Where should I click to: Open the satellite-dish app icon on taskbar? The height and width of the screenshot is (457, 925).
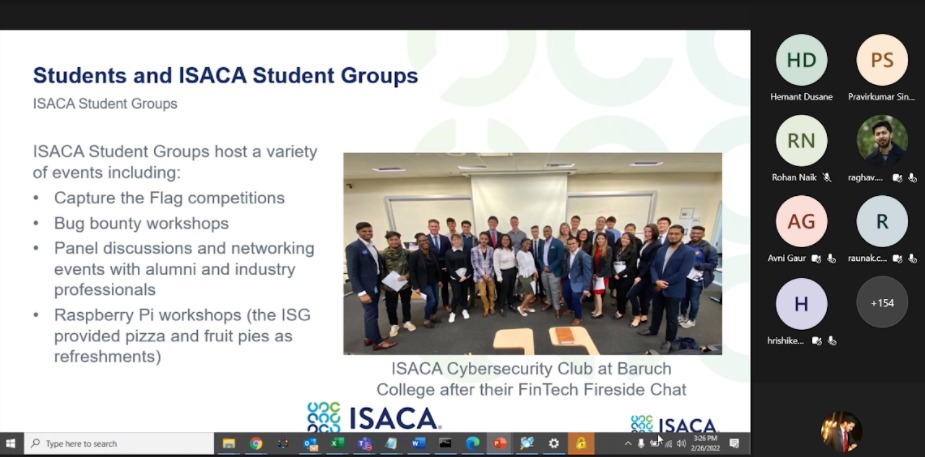pos(527,443)
